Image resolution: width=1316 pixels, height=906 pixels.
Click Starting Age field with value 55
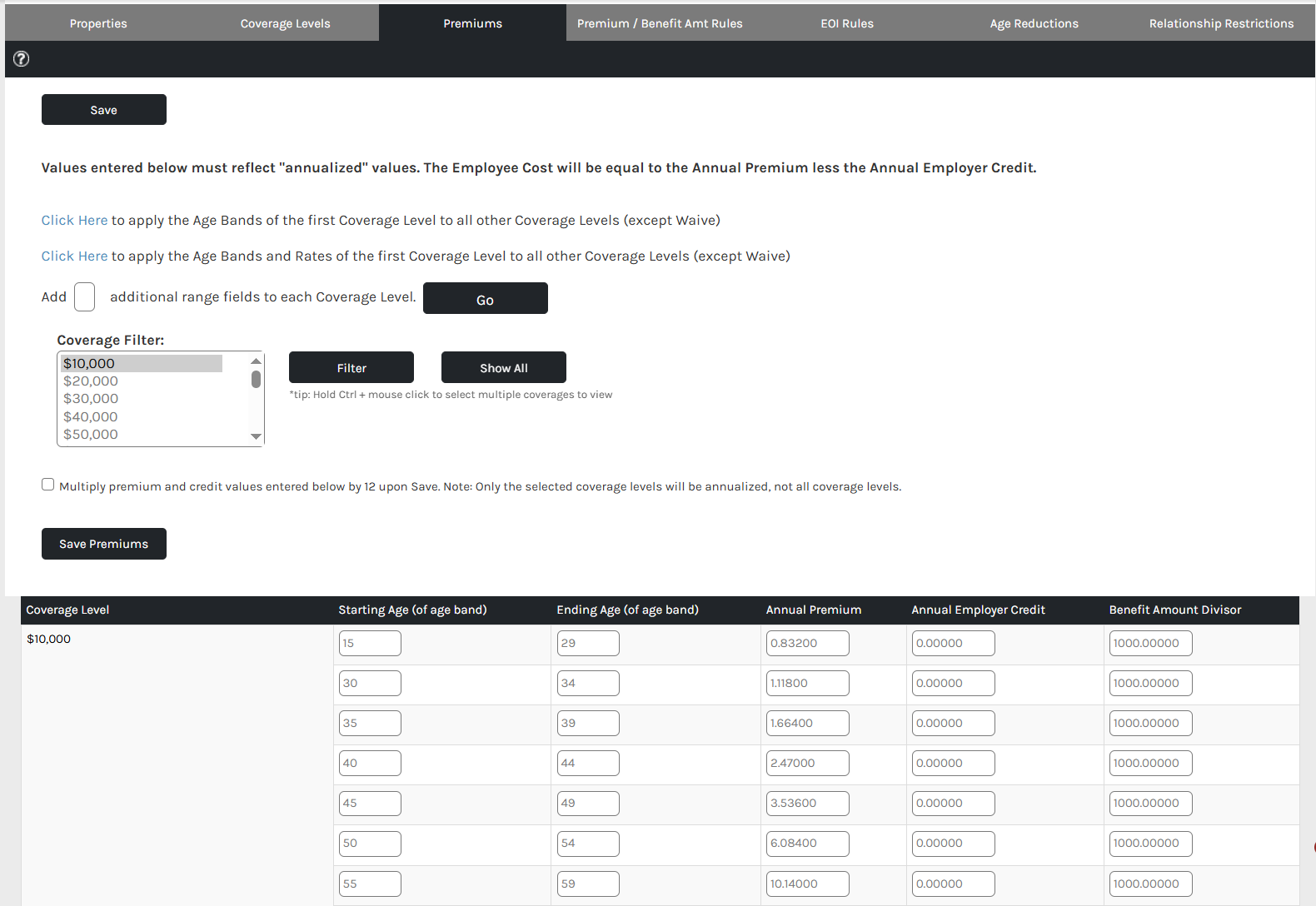pyautogui.click(x=370, y=884)
